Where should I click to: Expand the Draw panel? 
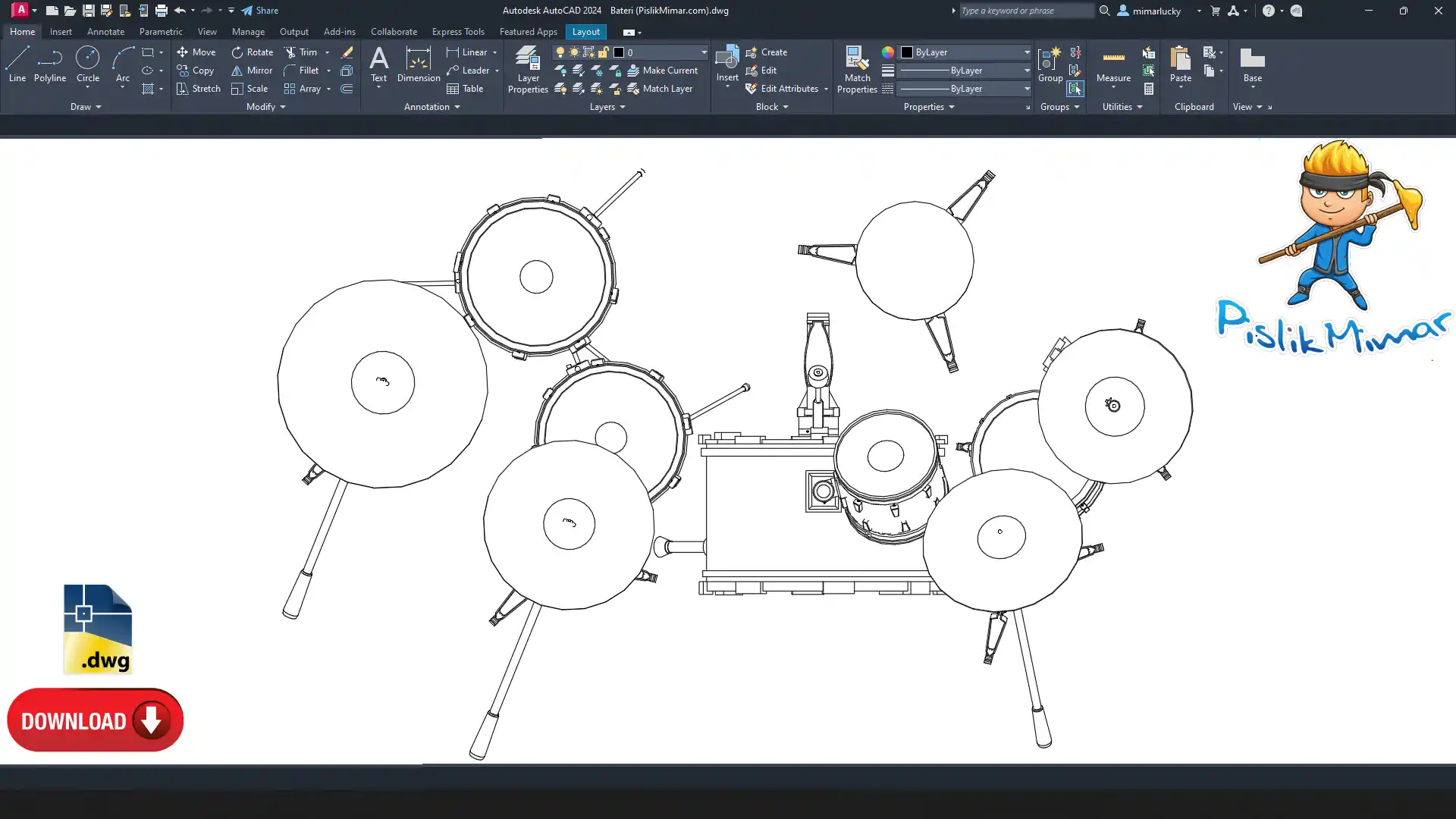tap(86, 107)
